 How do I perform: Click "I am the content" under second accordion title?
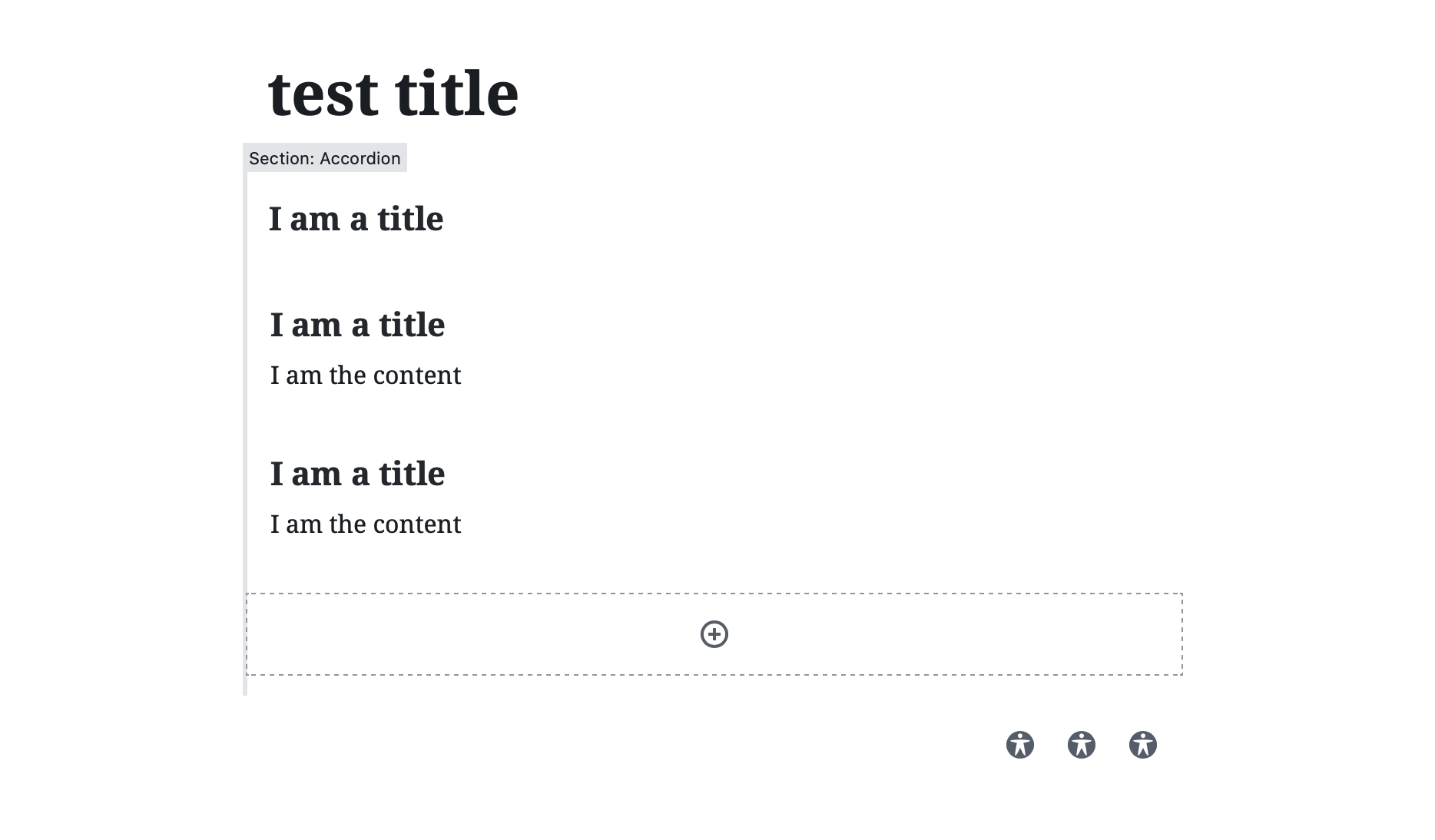[x=366, y=375]
